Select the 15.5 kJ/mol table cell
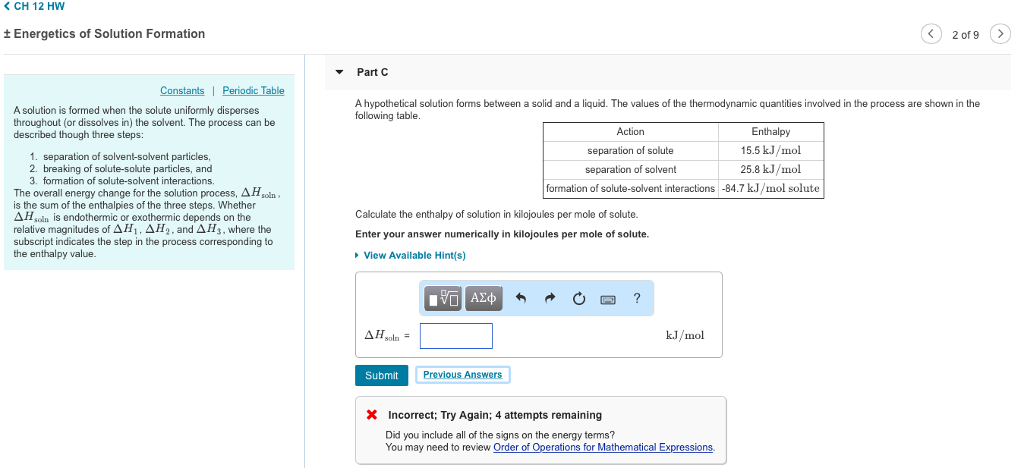 771,151
